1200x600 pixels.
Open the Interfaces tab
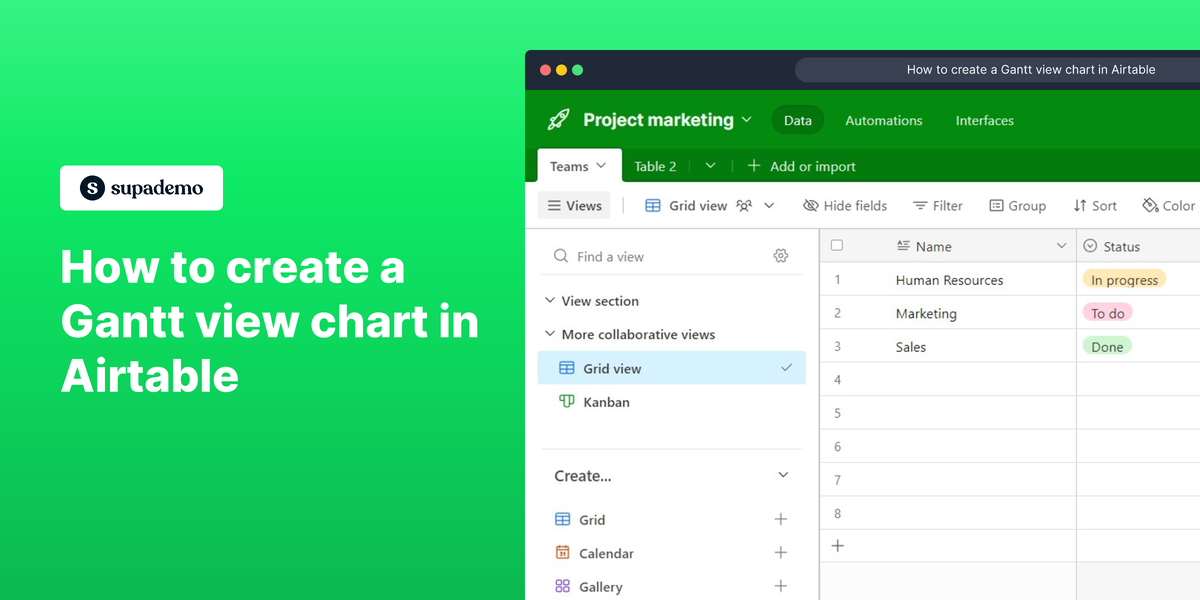click(x=985, y=120)
